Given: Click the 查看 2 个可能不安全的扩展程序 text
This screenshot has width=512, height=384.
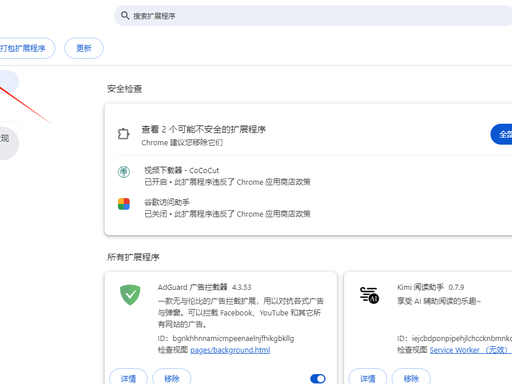Looking at the screenshot, I should click(203, 129).
